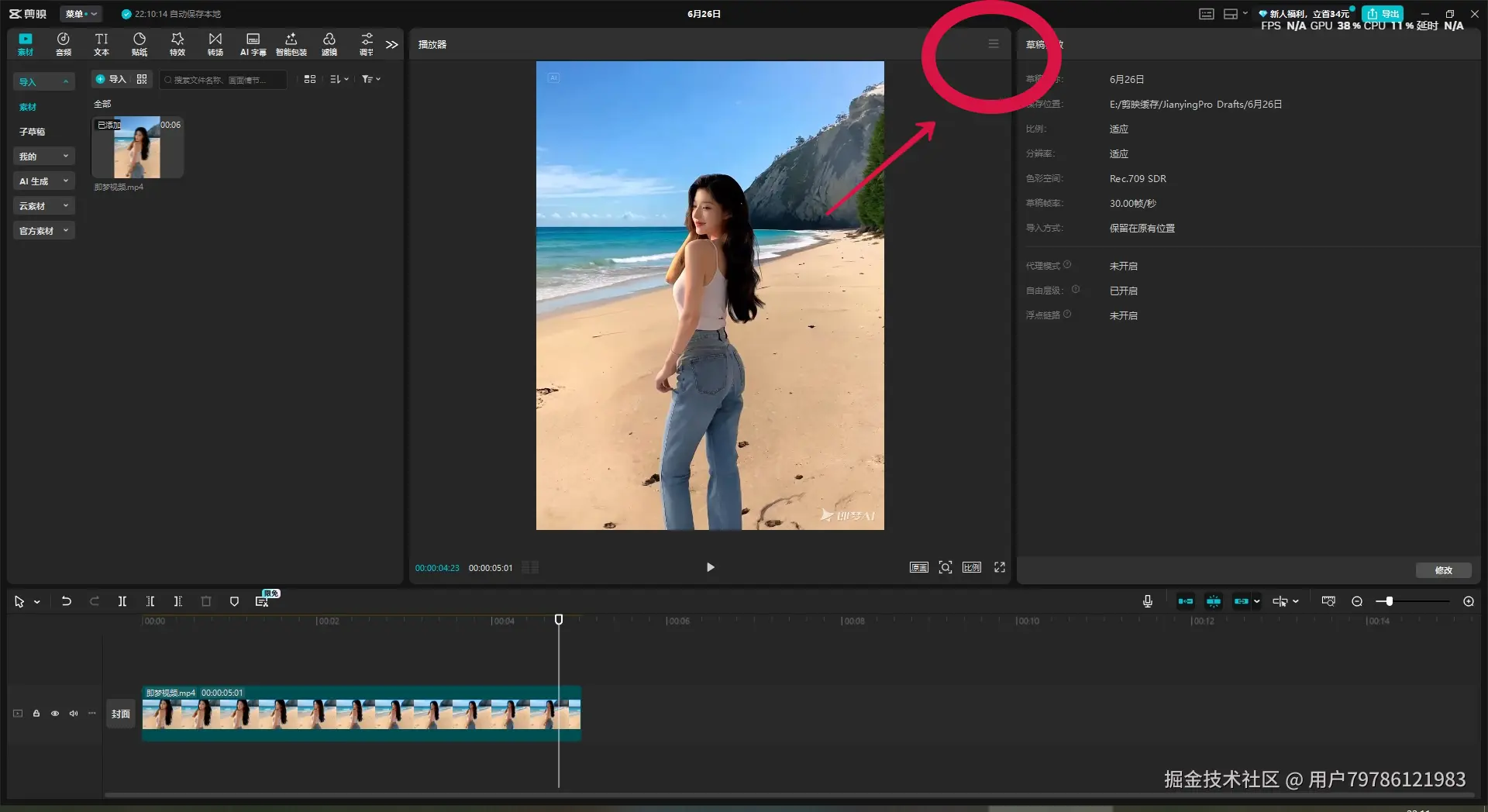Select 子草稿 in the left sidebar
The image size is (1488, 812).
(x=33, y=132)
